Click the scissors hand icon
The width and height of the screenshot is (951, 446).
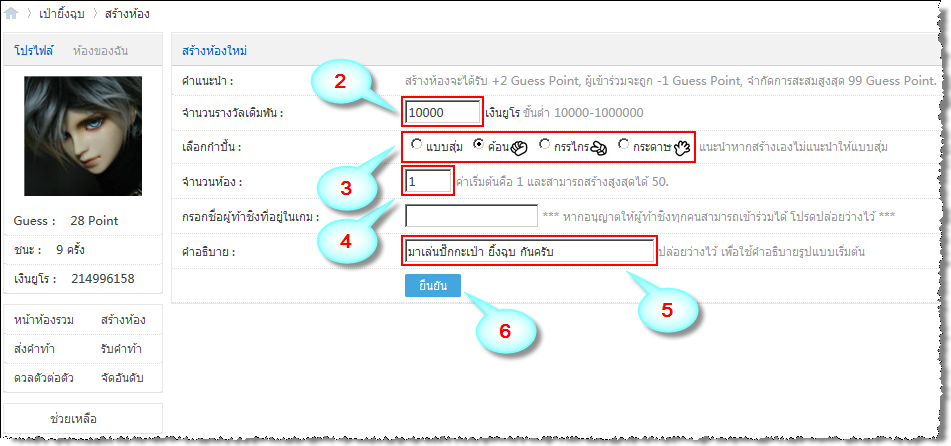[599, 147]
